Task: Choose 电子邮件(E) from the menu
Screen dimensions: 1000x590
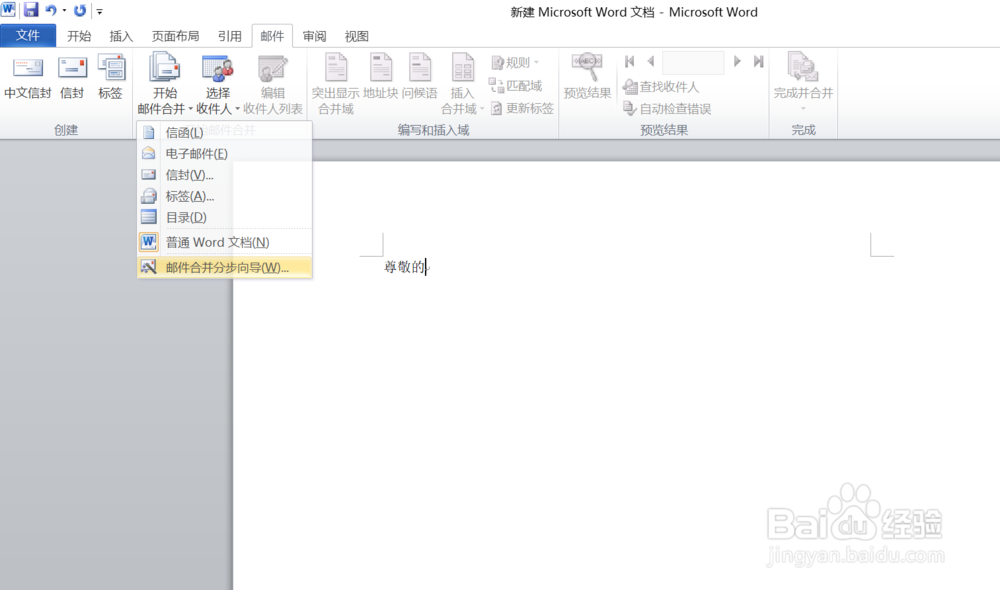Action: click(224, 154)
